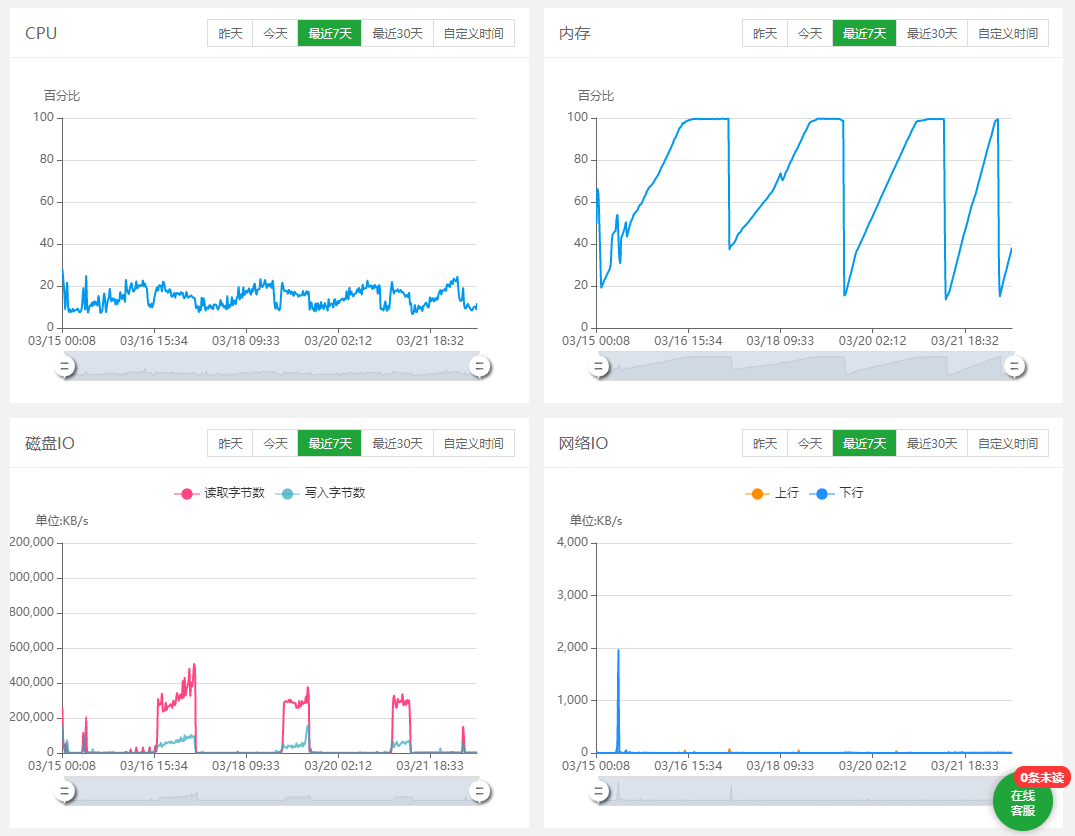Screen dimensions: 1075x836
Task: Select 今天 tab in 网络IO panel
Action: [810, 444]
